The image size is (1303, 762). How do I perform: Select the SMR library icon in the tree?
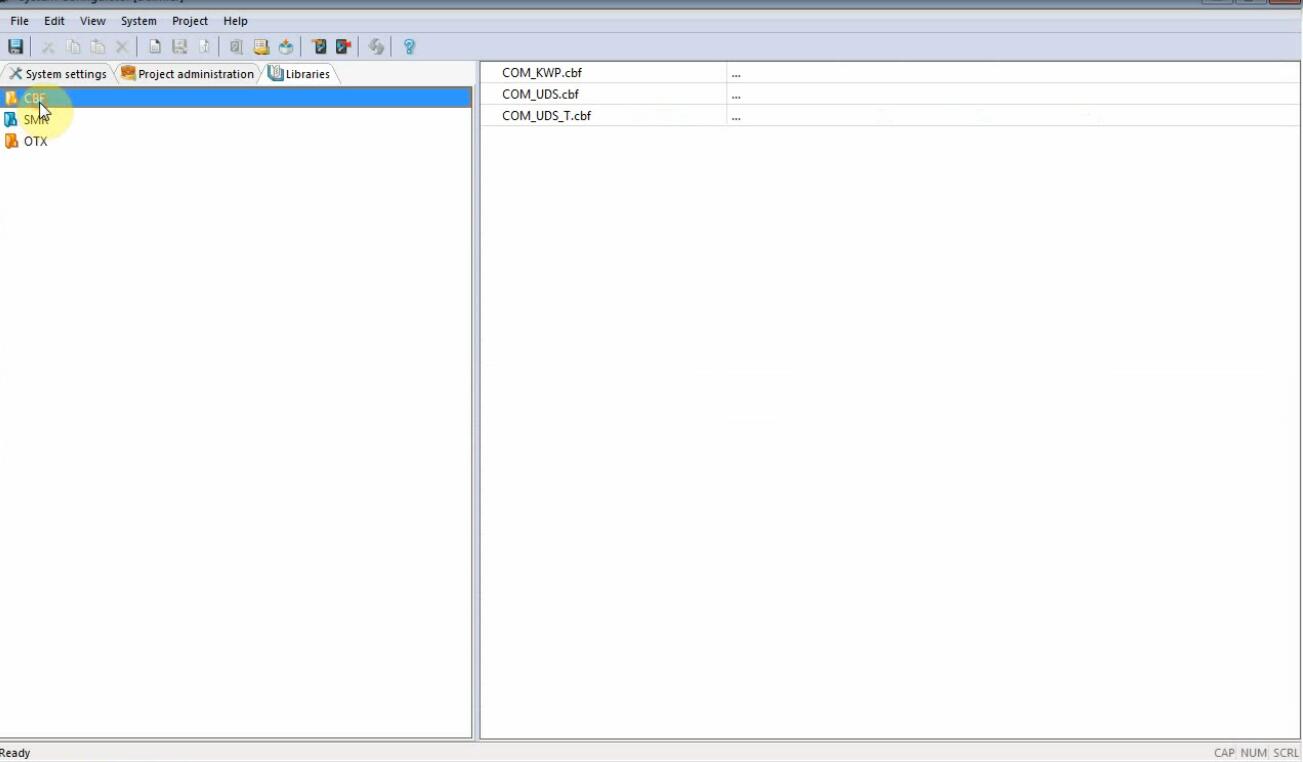(11, 120)
